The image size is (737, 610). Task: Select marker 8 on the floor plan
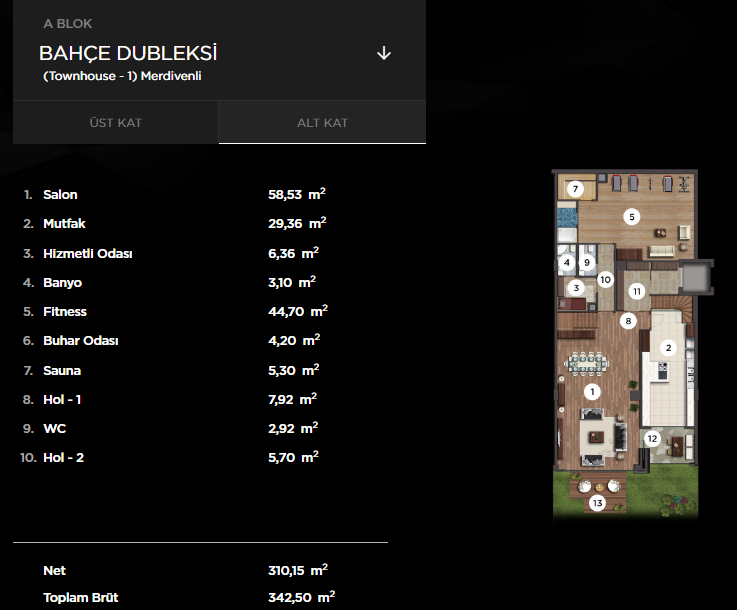(x=628, y=321)
